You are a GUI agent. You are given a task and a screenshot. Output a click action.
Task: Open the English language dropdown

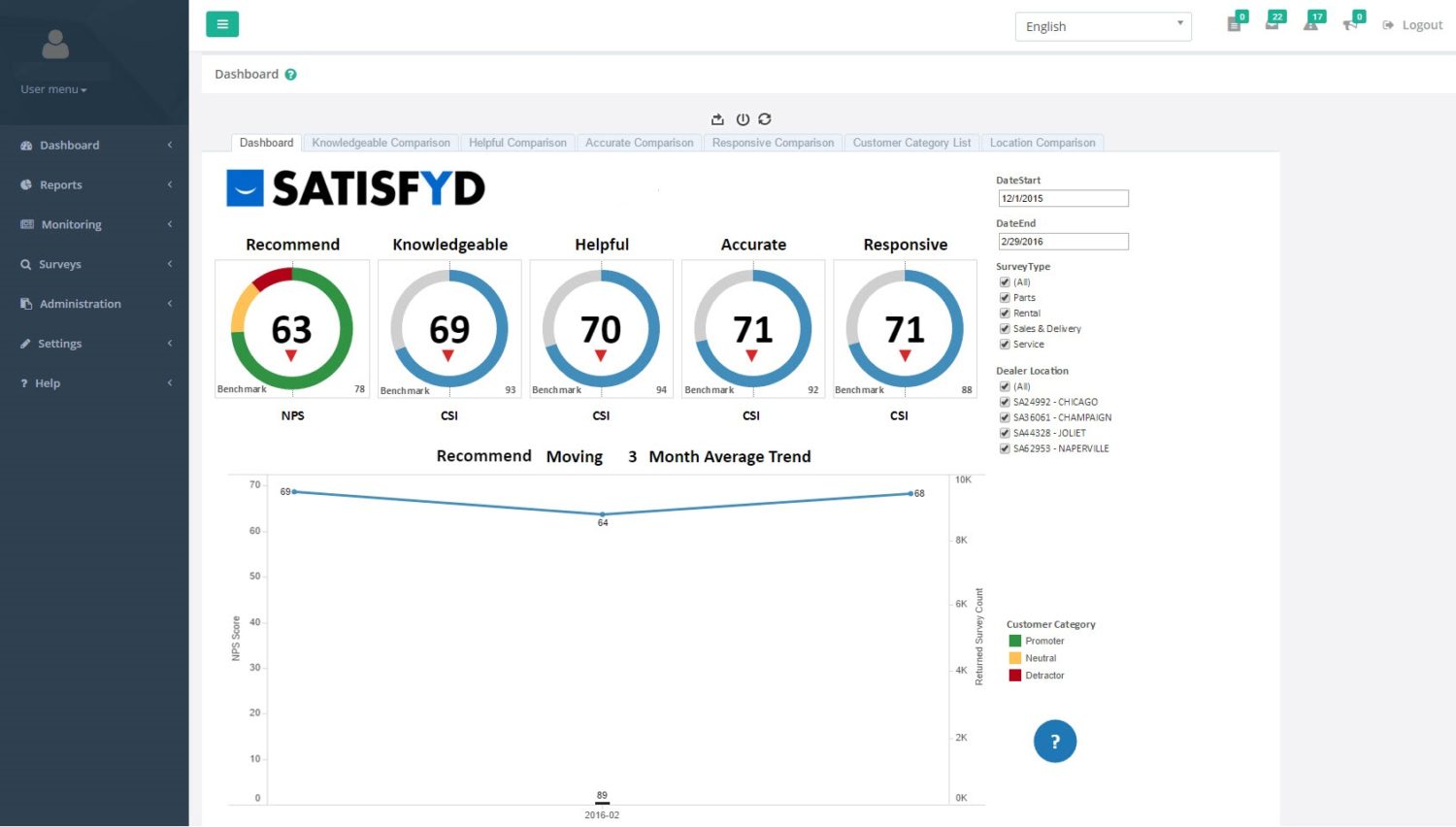click(1103, 26)
